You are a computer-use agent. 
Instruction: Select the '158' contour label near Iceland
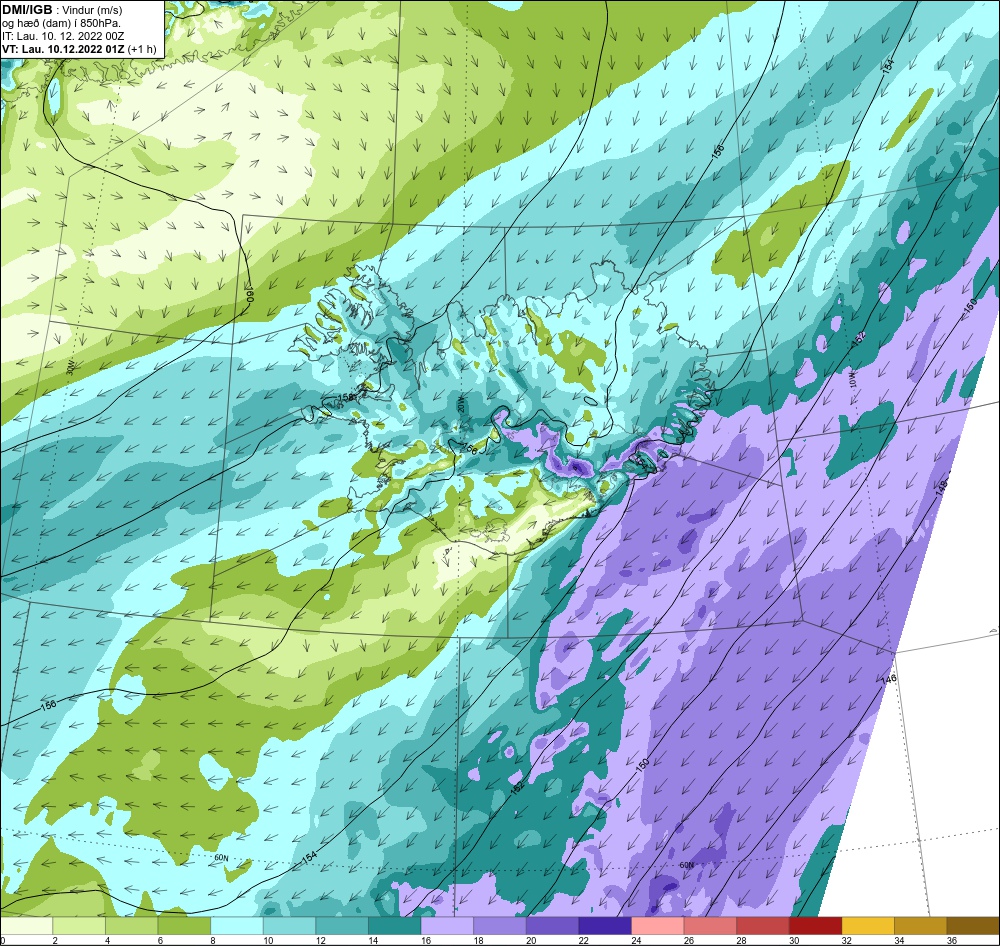click(x=345, y=397)
